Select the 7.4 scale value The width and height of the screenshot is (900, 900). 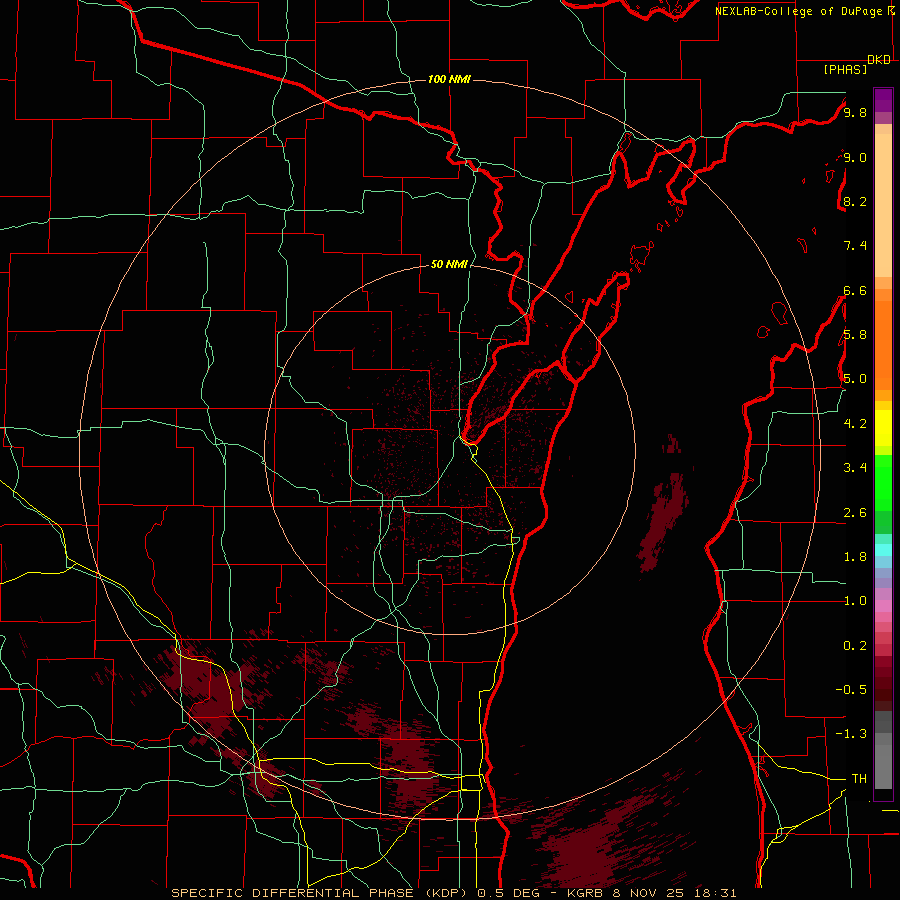point(855,246)
